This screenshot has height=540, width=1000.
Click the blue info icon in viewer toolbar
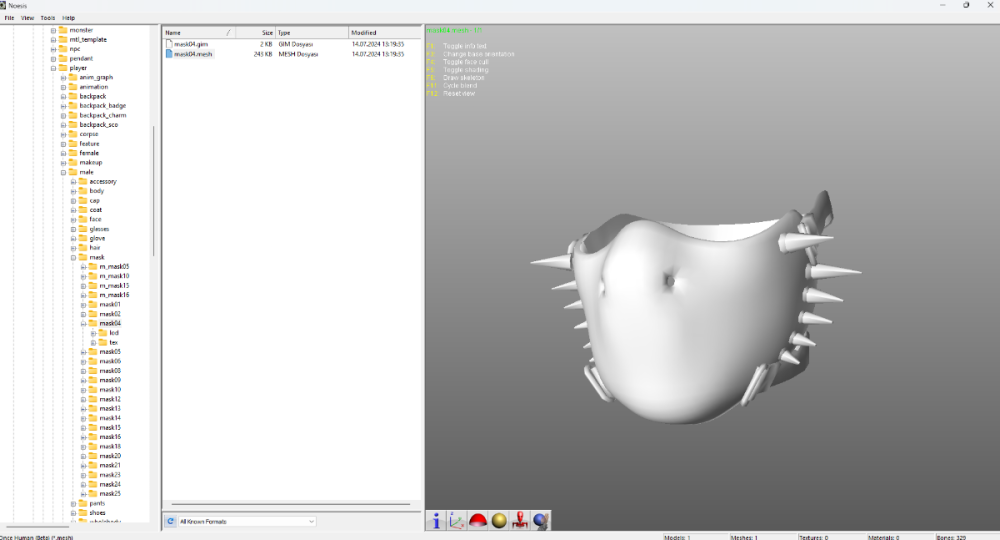click(x=436, y=520)
